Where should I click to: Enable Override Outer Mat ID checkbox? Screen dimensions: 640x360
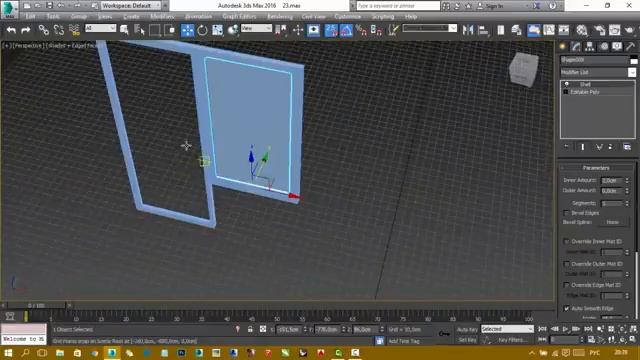coord(566,264)
